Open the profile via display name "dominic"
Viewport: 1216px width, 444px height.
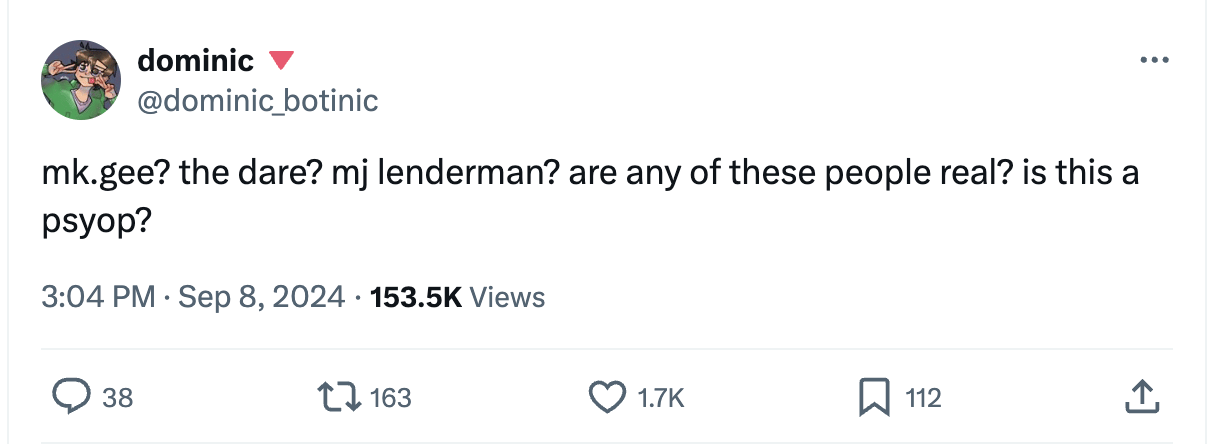click(195, 61)
